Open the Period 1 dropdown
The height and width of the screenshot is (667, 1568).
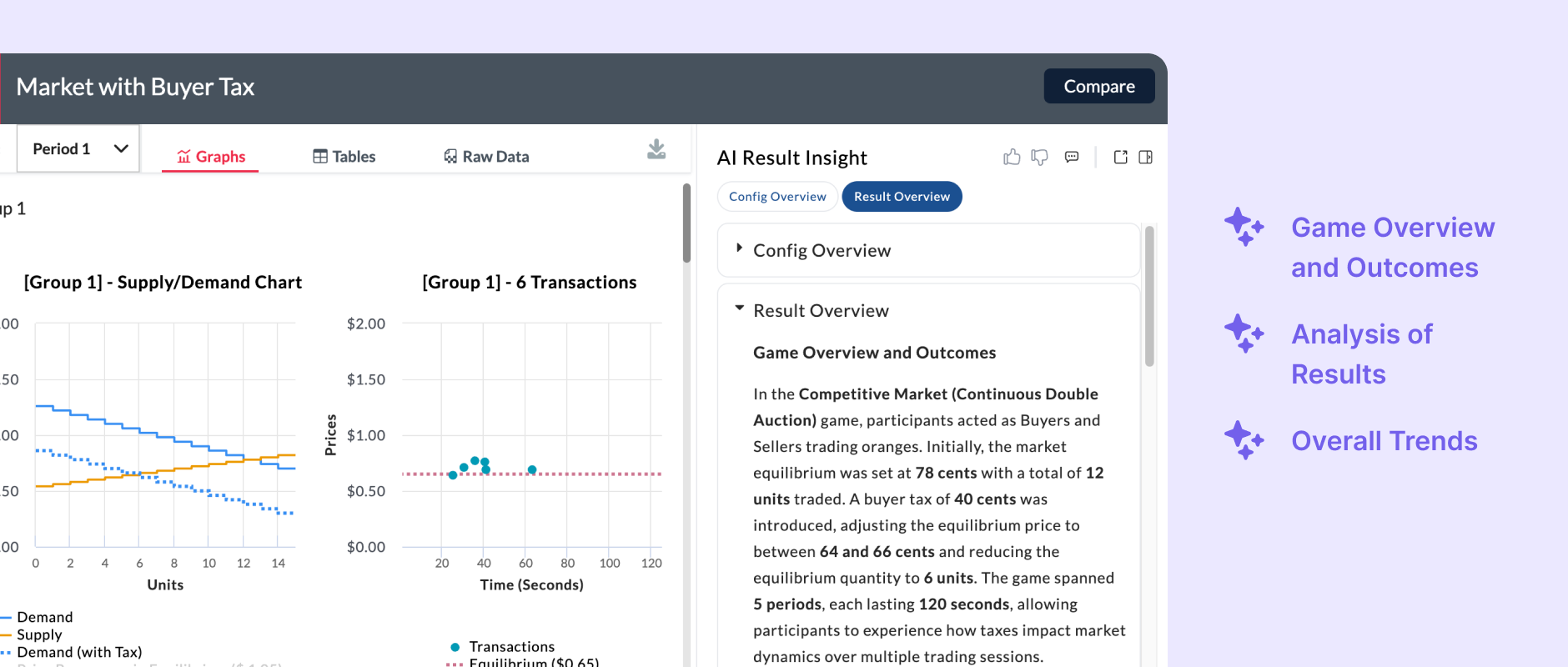[78, 148]
